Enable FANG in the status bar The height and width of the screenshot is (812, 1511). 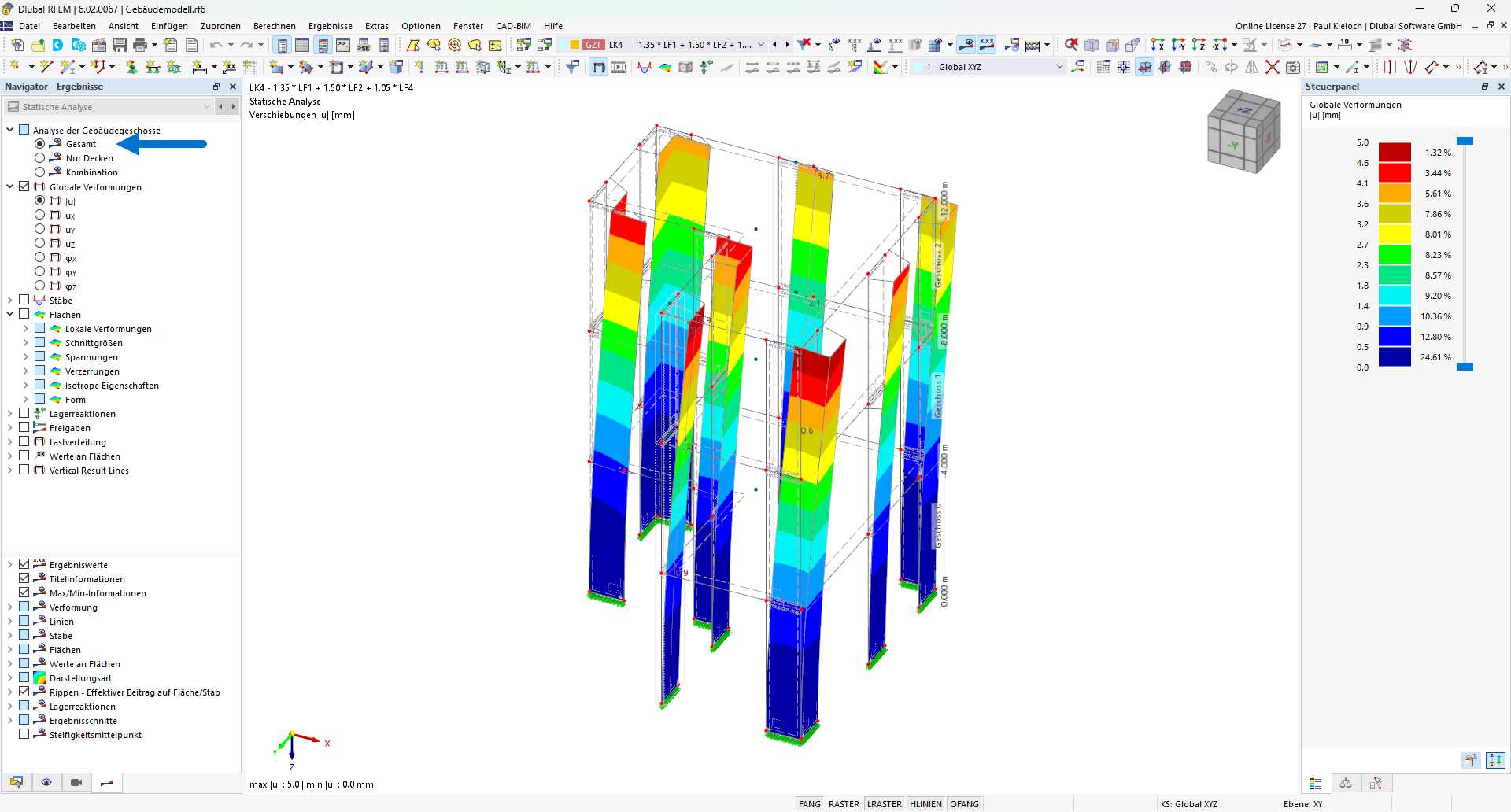pos(810,803)
